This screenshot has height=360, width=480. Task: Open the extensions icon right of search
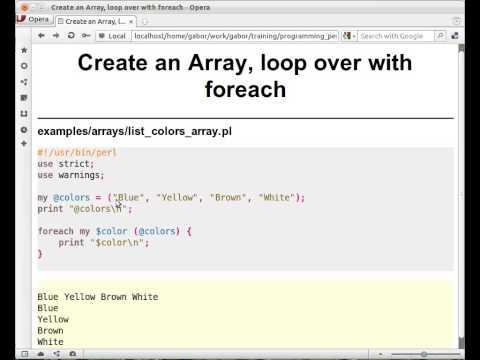coord(455,36)
